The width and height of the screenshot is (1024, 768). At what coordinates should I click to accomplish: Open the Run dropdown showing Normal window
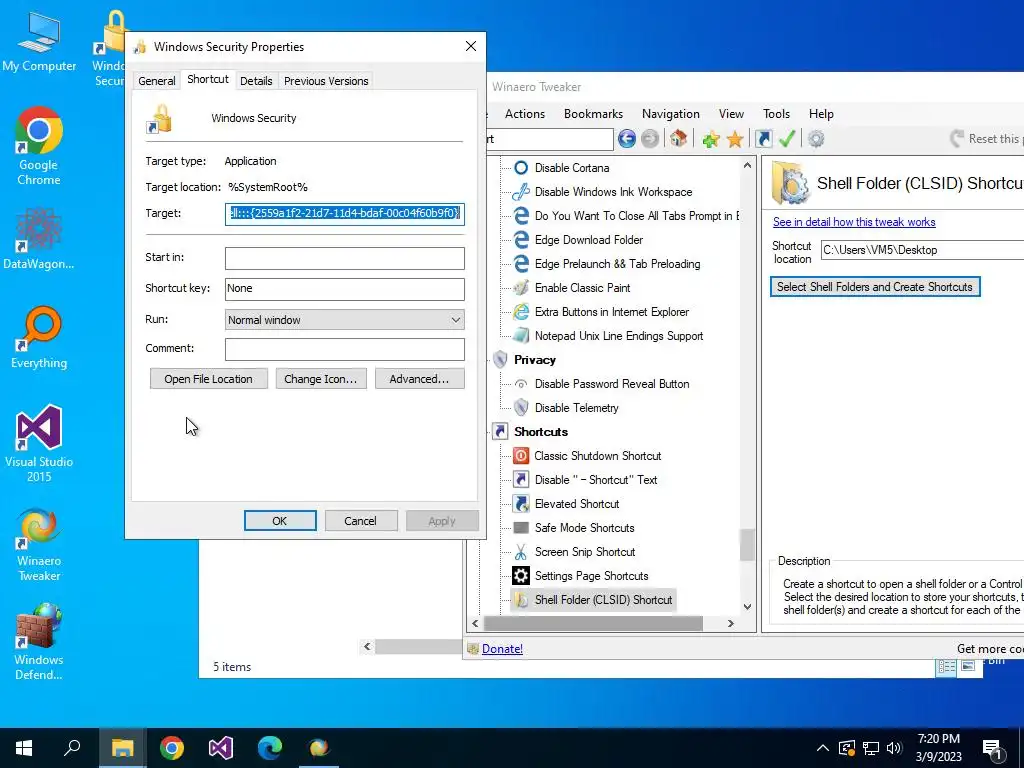click(344, 320)
